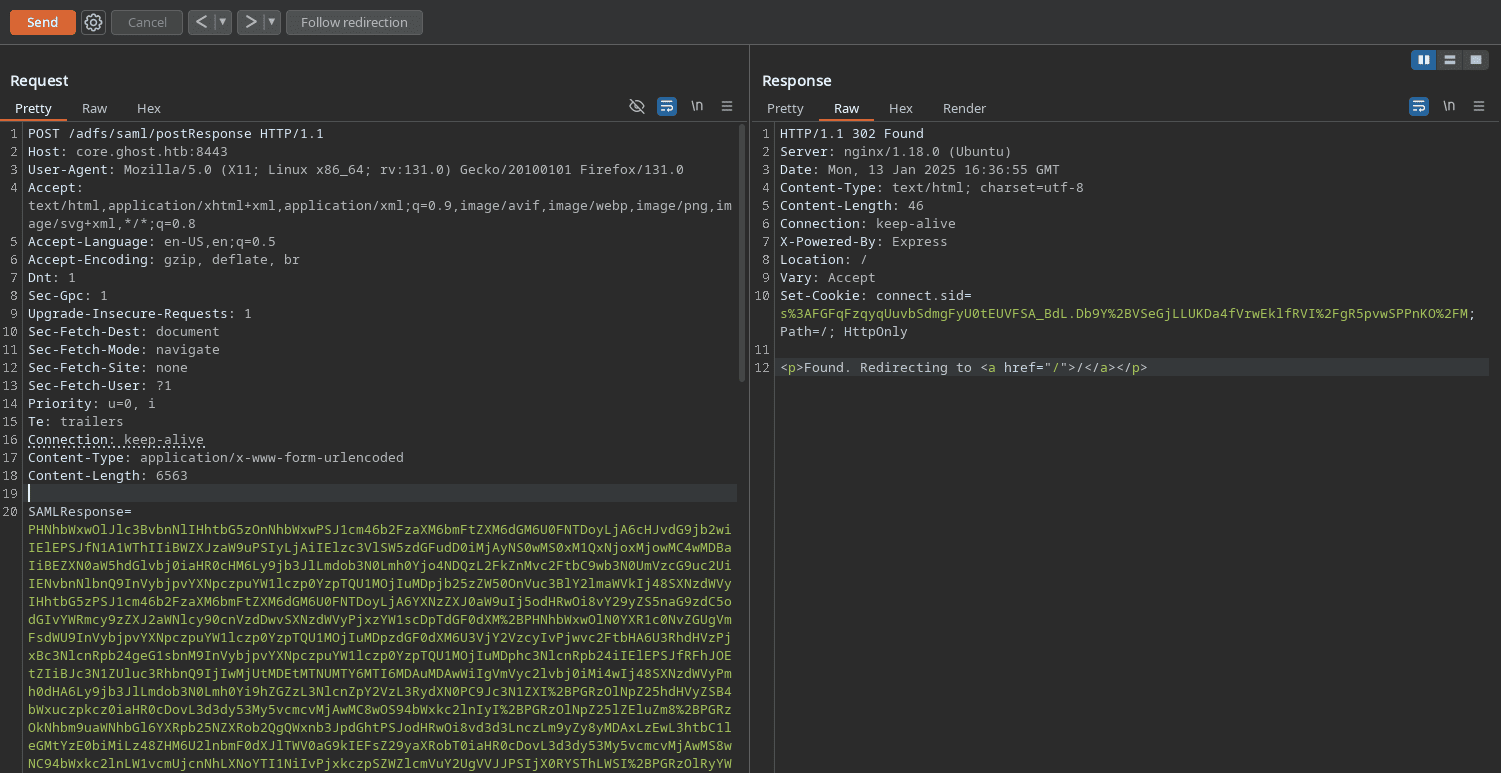Screen dimensions: 1501x773
Task: Expand the back history dropdown arrow
Action: 222,22
